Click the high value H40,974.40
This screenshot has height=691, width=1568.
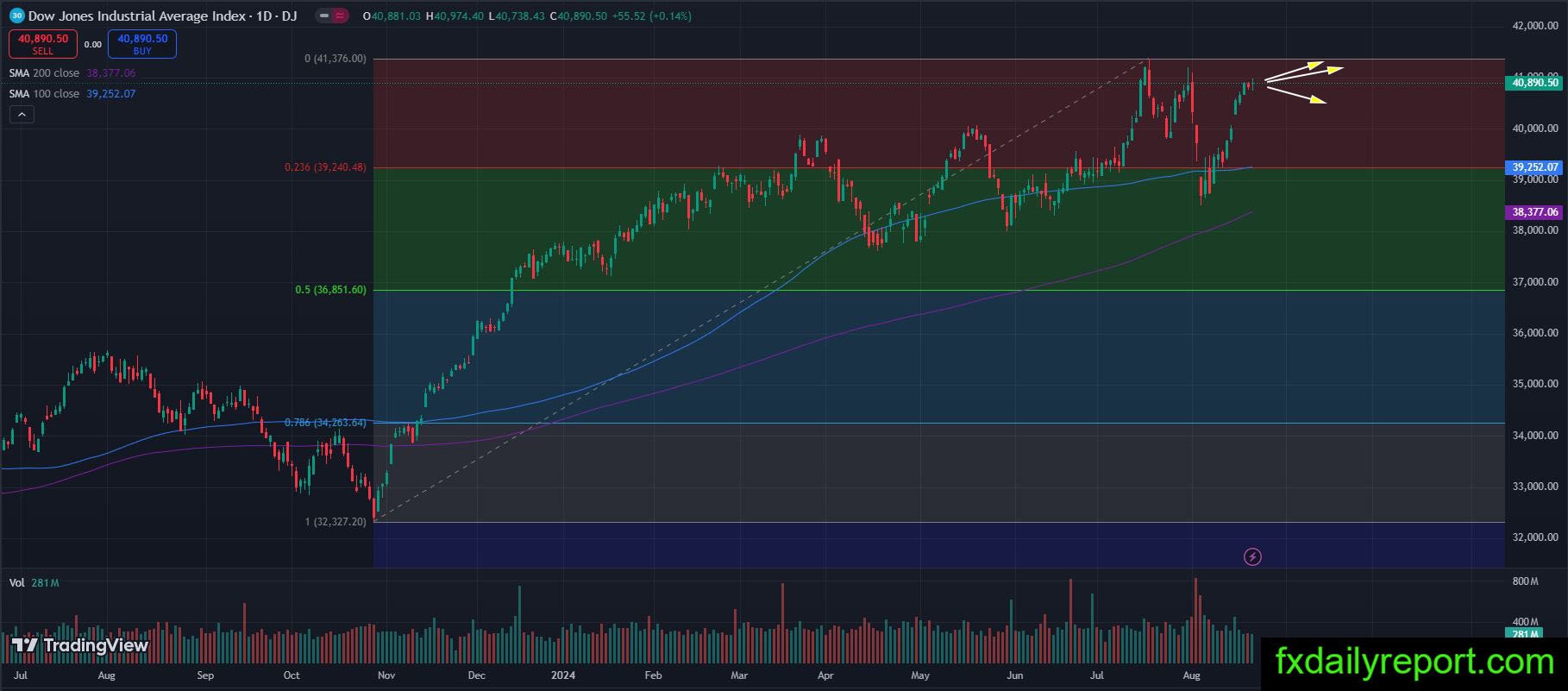click(454, 16)
